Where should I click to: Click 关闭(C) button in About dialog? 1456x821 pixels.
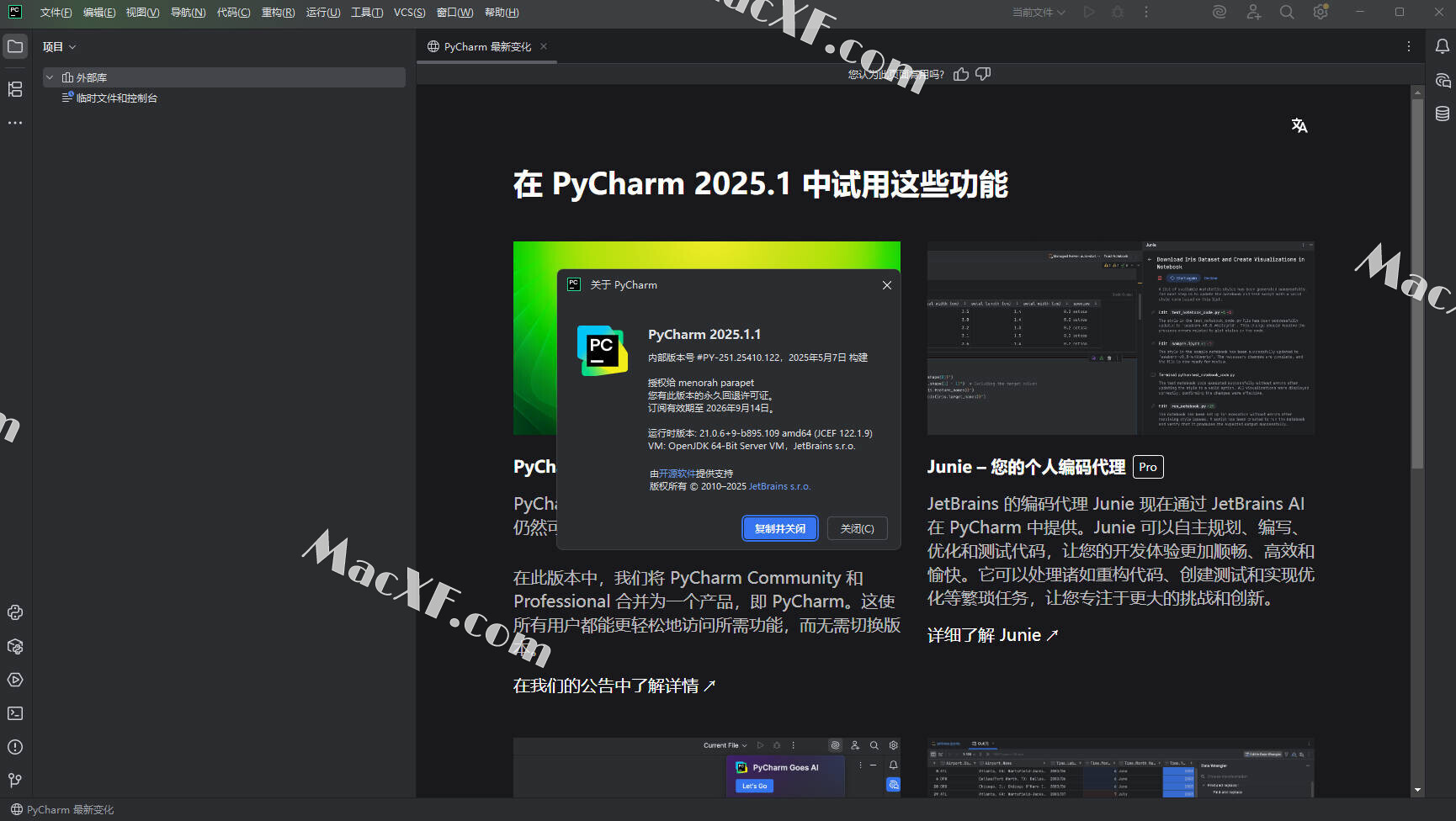point(858,528)
